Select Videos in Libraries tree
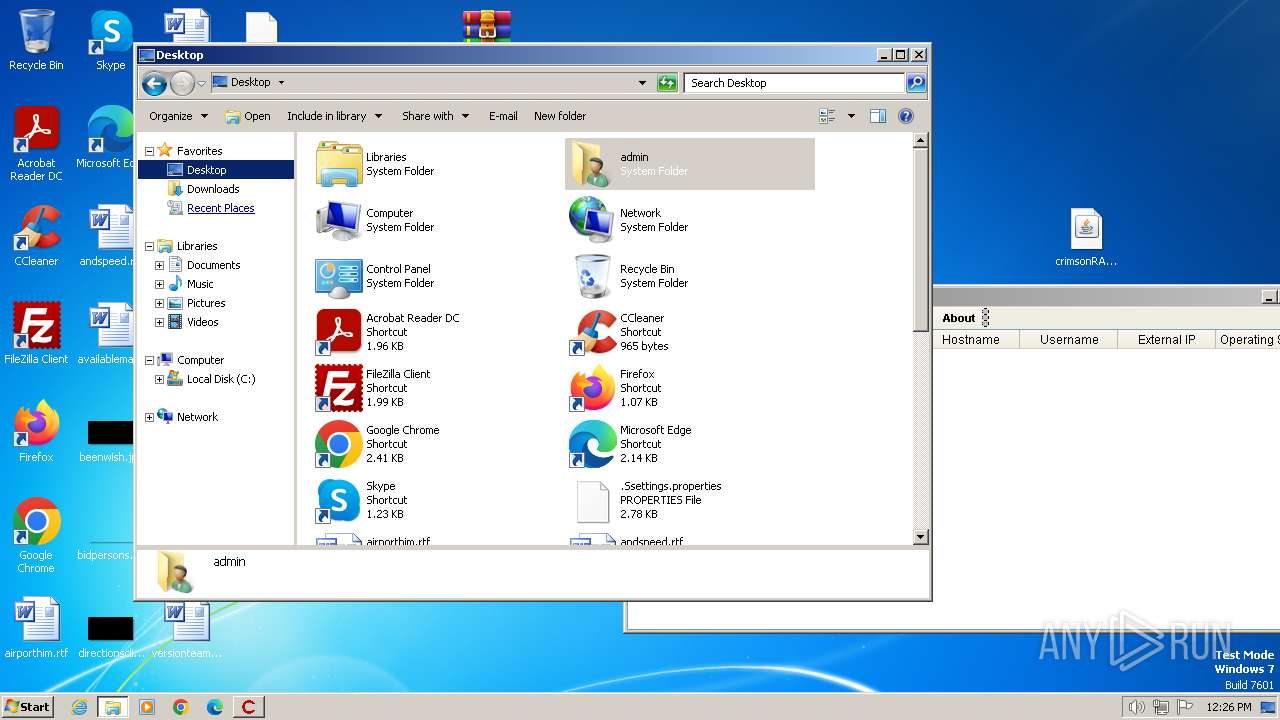1280x720 pixels. pos(202,322)
